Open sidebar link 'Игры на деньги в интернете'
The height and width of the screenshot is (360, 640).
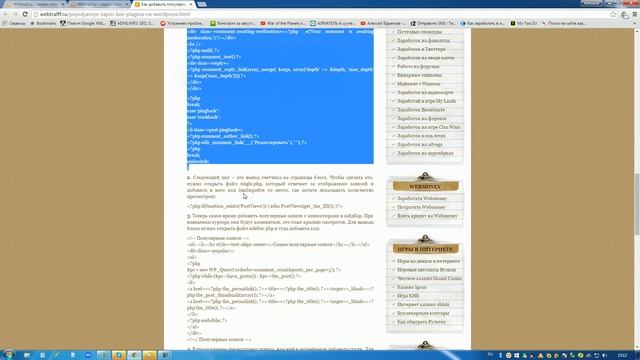(x=428, y=261)
